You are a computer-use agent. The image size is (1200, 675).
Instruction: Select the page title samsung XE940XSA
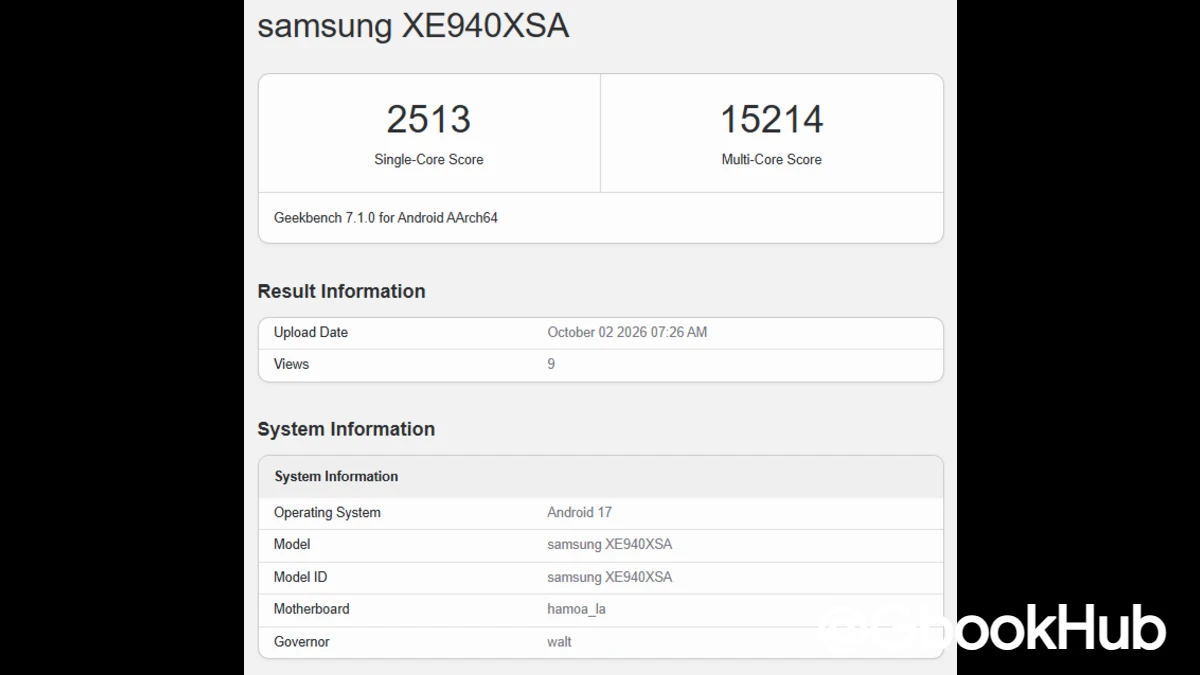point(413,25)
